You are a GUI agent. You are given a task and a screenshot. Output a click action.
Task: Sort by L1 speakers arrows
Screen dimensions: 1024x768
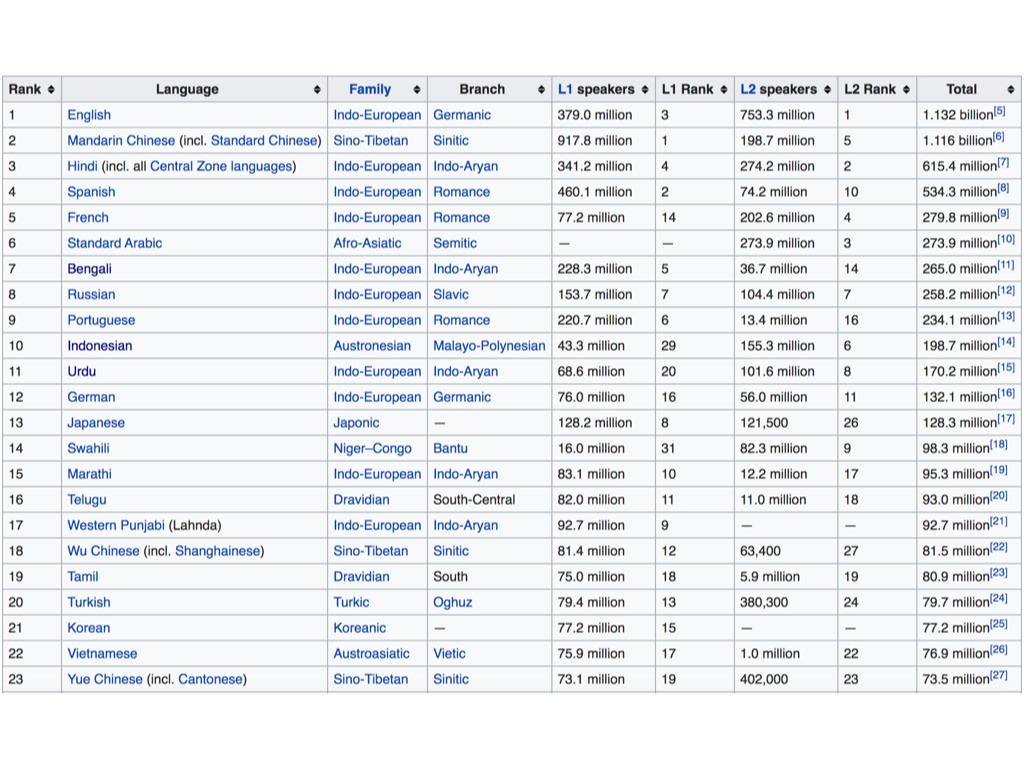coord(645,89)
